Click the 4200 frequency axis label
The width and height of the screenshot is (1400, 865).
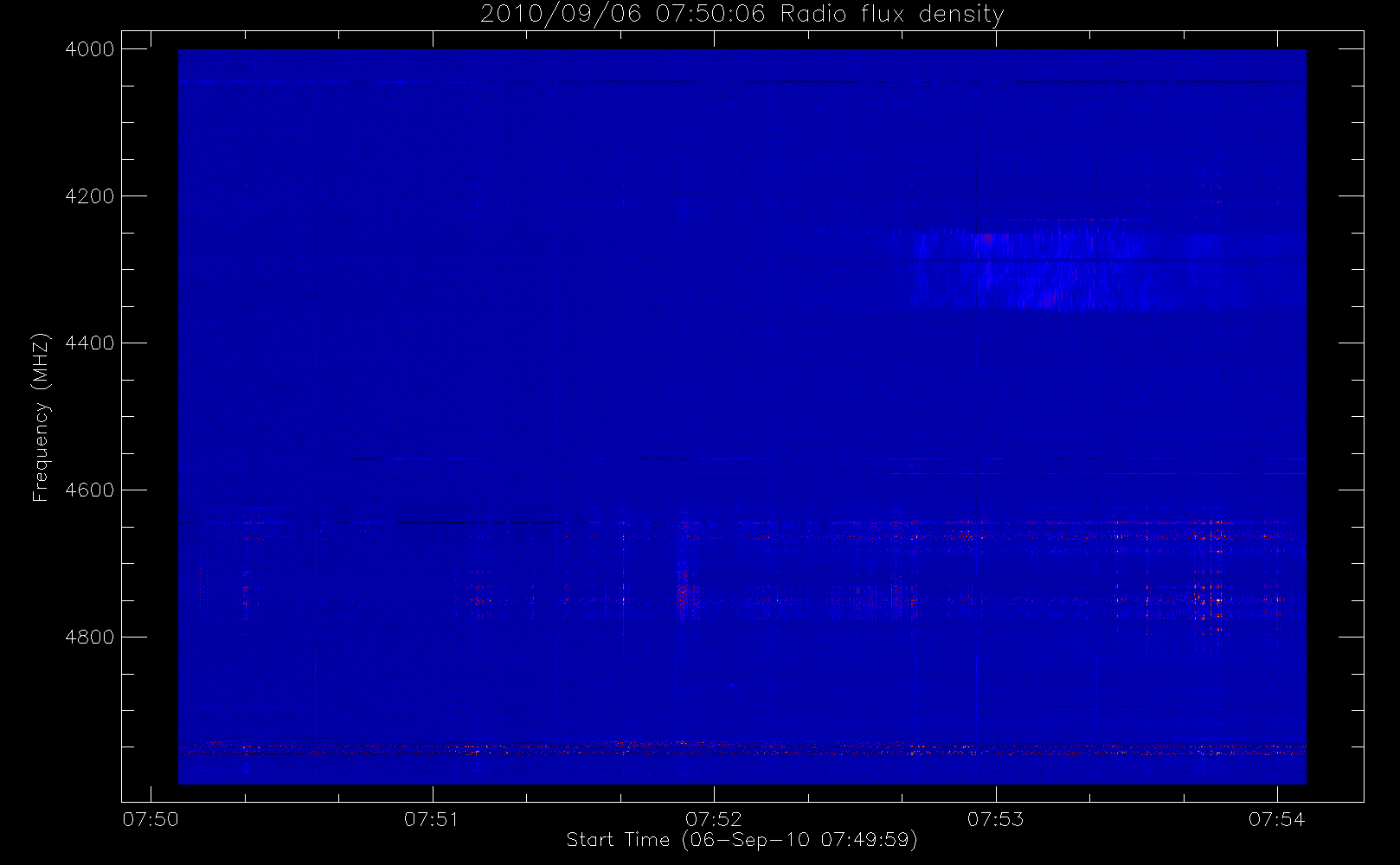tap(90, 196)
